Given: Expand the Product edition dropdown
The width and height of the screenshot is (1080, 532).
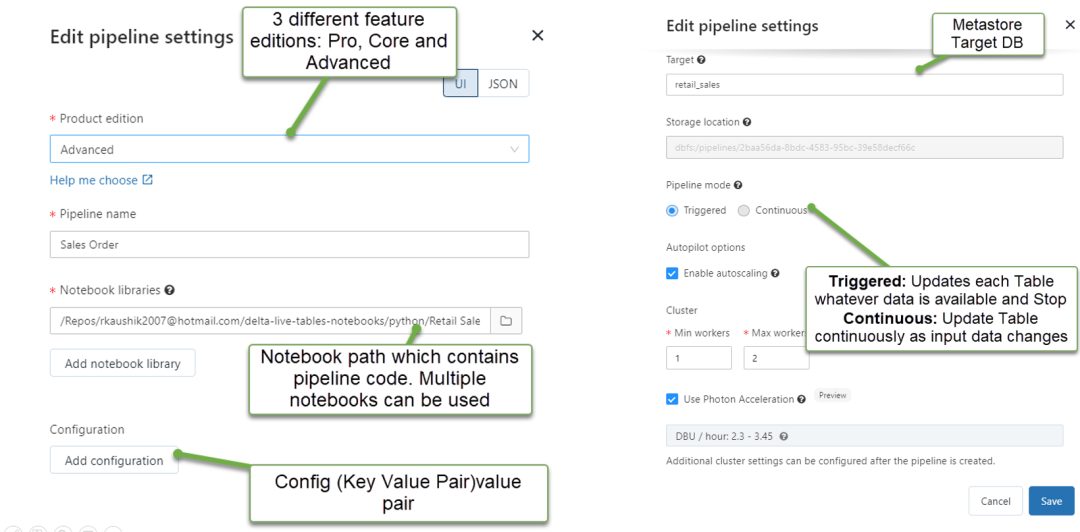Looking at the screenshot, I should [289, 149].
